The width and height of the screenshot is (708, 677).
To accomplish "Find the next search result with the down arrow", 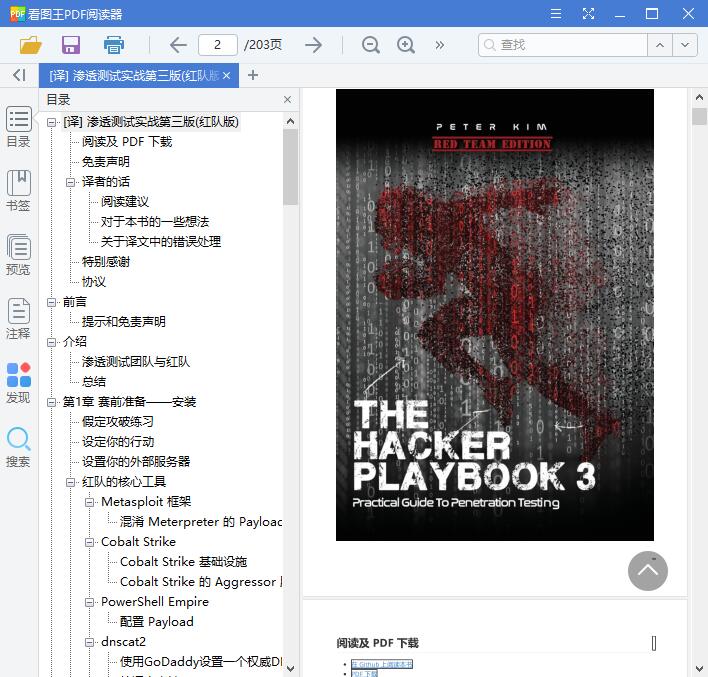I will click(x=685, y=45).
